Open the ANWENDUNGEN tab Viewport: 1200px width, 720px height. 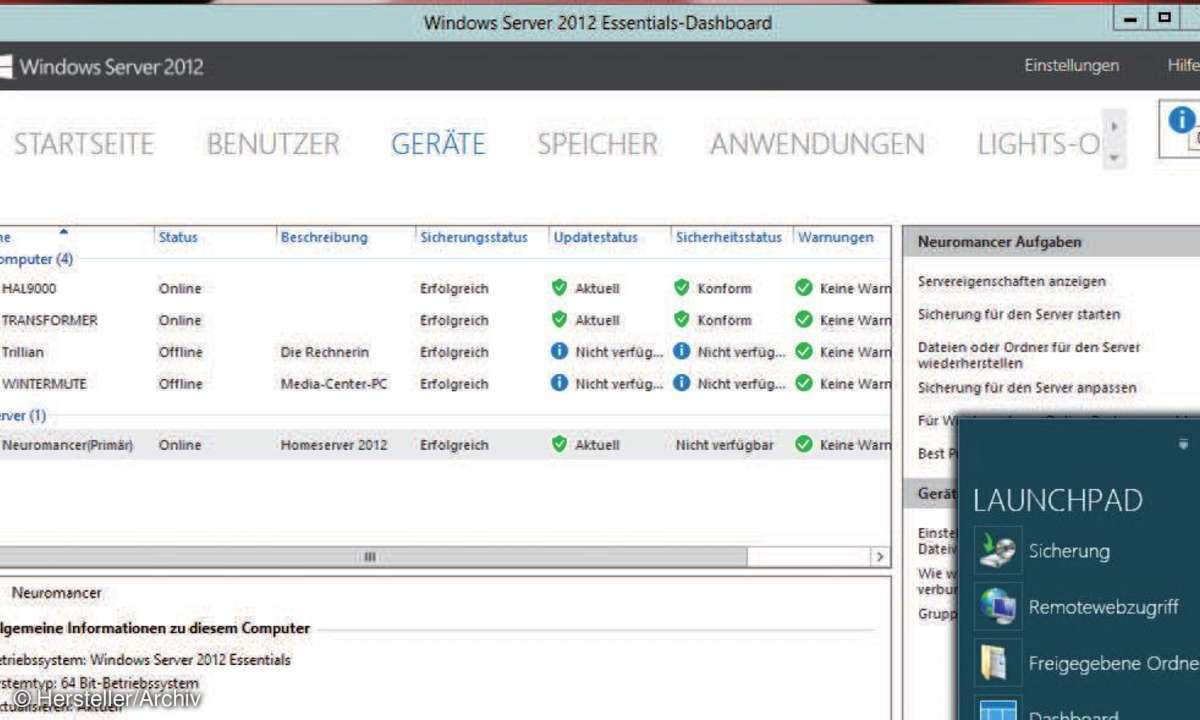(817, 145)
